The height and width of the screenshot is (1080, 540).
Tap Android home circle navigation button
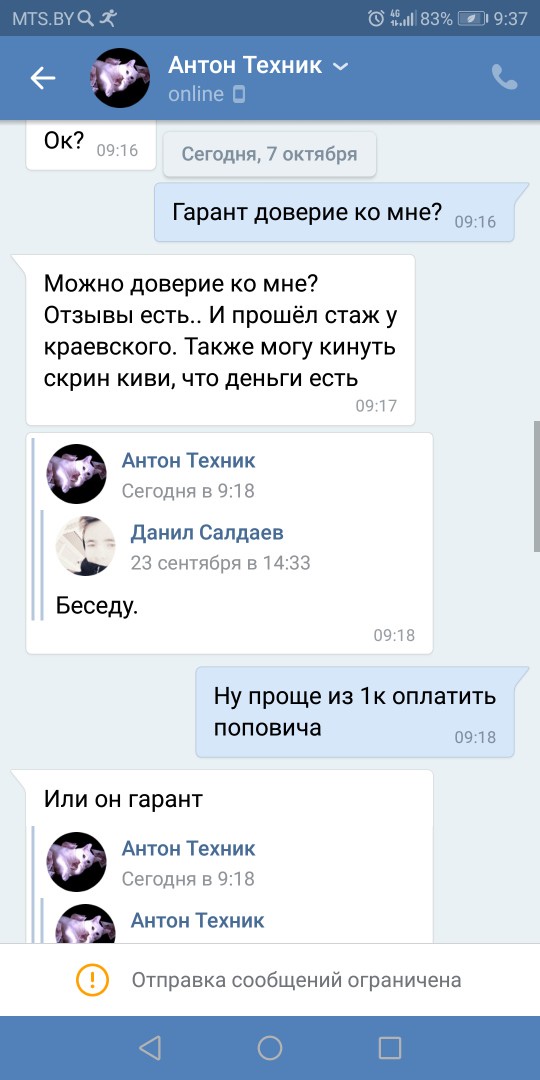[x=270, y=1048]
